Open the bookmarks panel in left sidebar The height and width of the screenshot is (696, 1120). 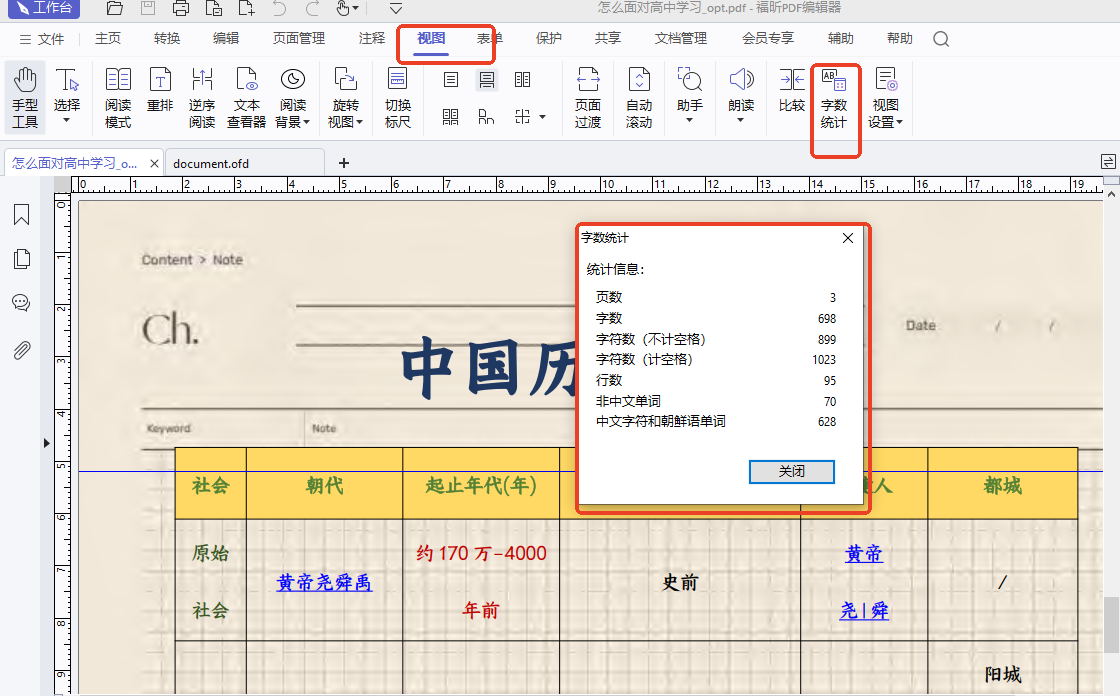point(21,215)
